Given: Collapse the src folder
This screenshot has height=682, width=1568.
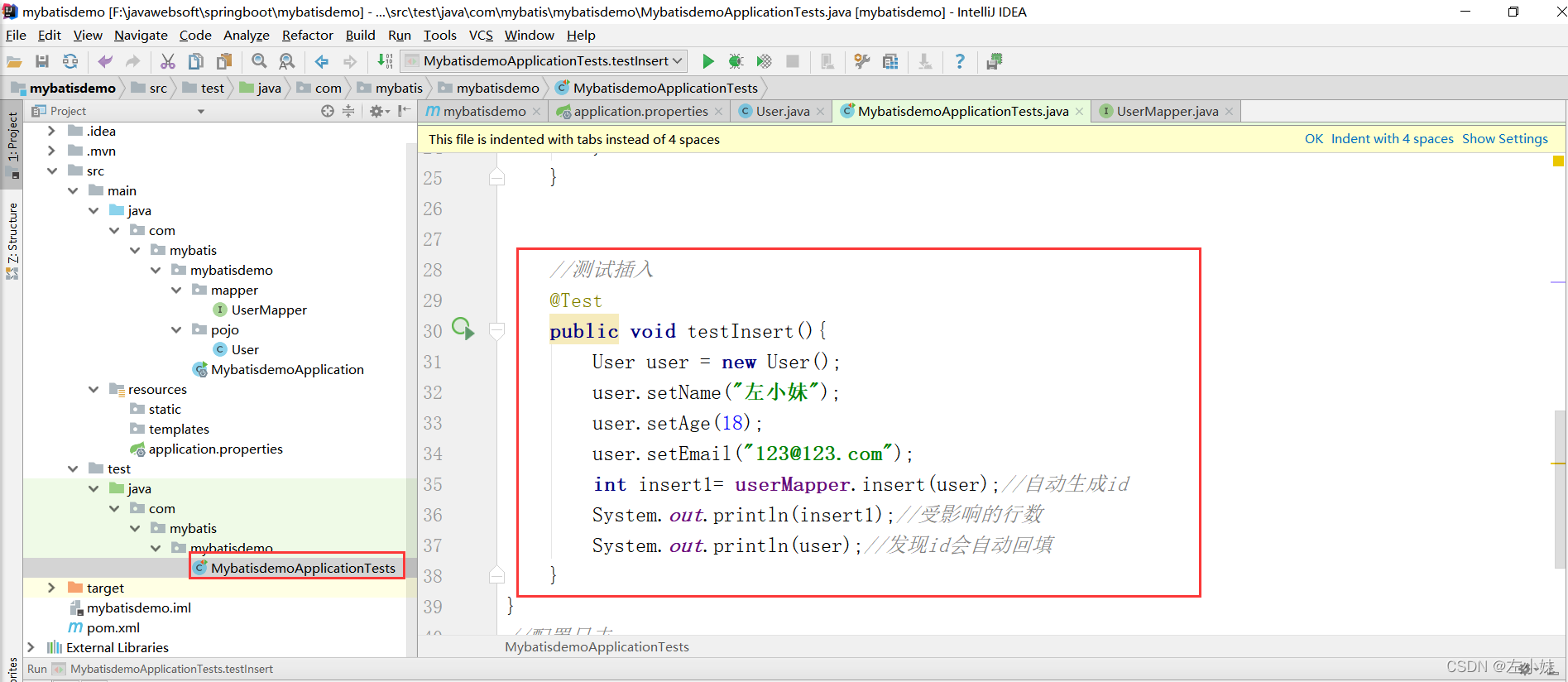Looking at the screenshot, I should pos(52,170).
